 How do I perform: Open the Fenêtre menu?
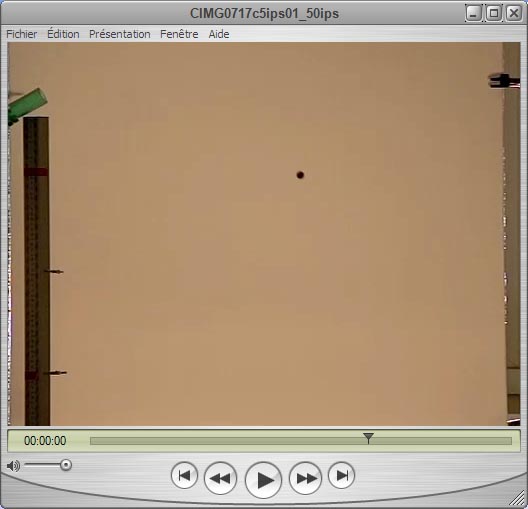(x=179, y=34)
